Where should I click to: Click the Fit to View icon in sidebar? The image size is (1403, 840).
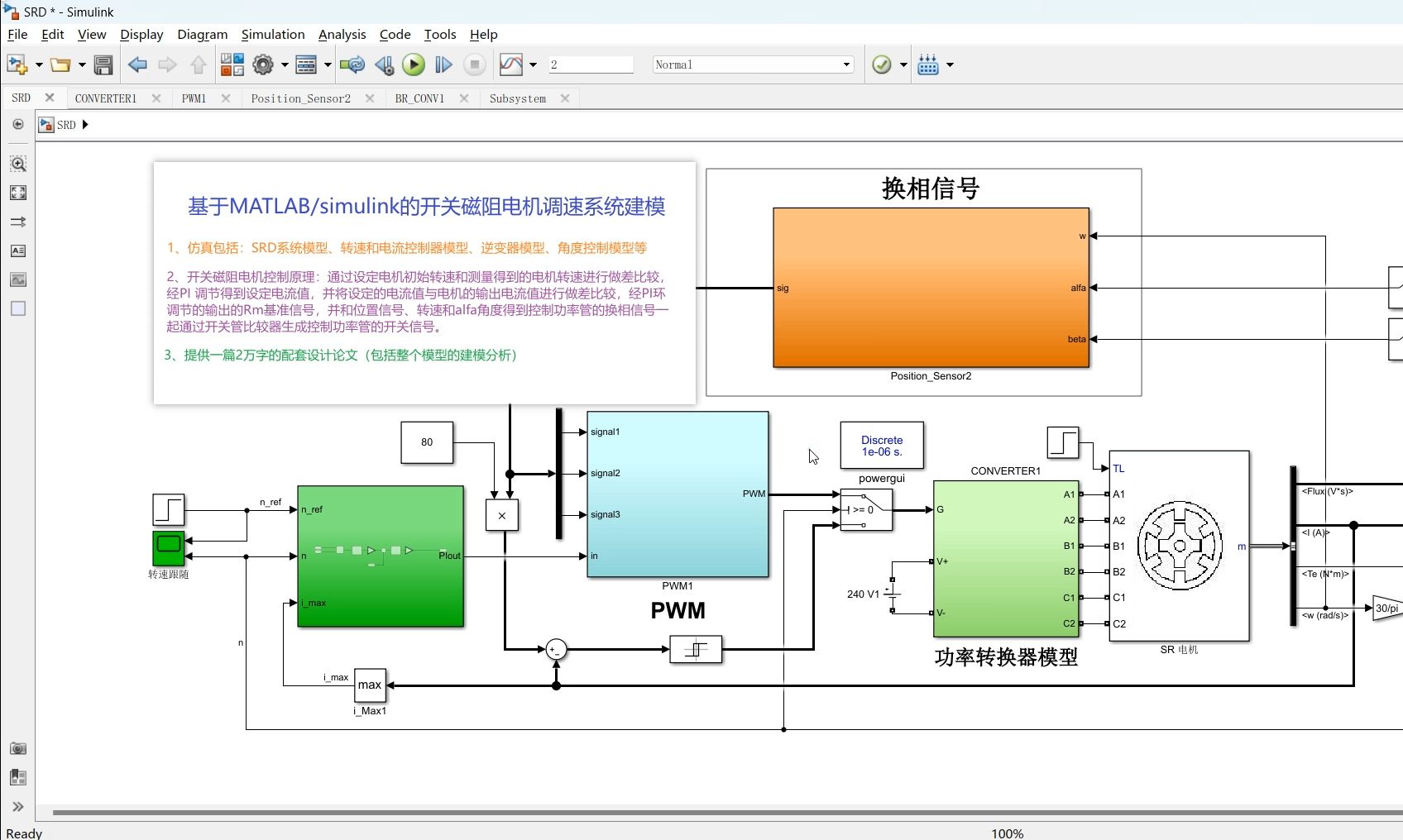17,193
